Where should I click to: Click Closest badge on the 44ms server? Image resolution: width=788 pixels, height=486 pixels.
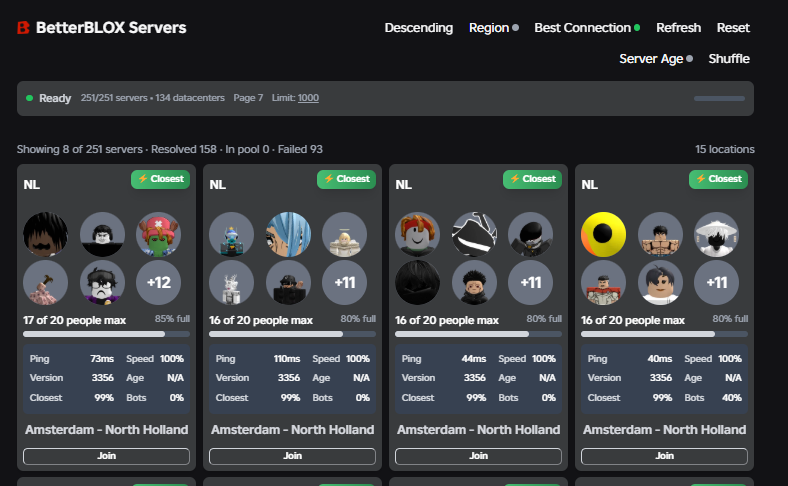pos(532,179)
